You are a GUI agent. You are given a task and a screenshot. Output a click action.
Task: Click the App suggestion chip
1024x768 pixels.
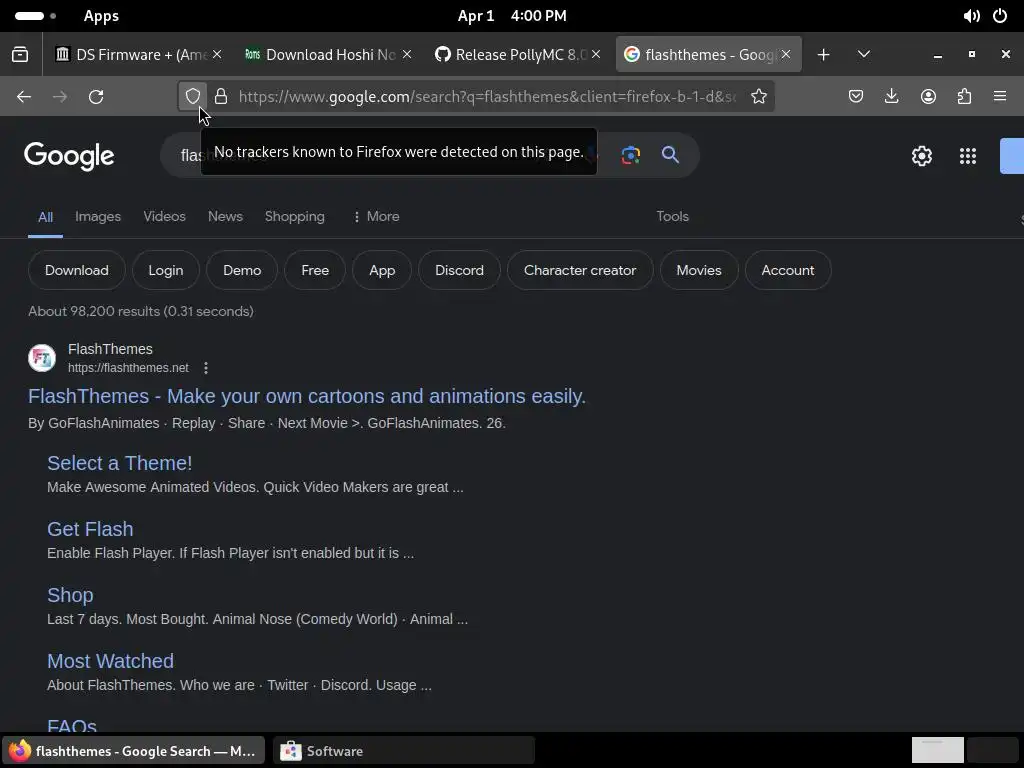click(382, 270)
